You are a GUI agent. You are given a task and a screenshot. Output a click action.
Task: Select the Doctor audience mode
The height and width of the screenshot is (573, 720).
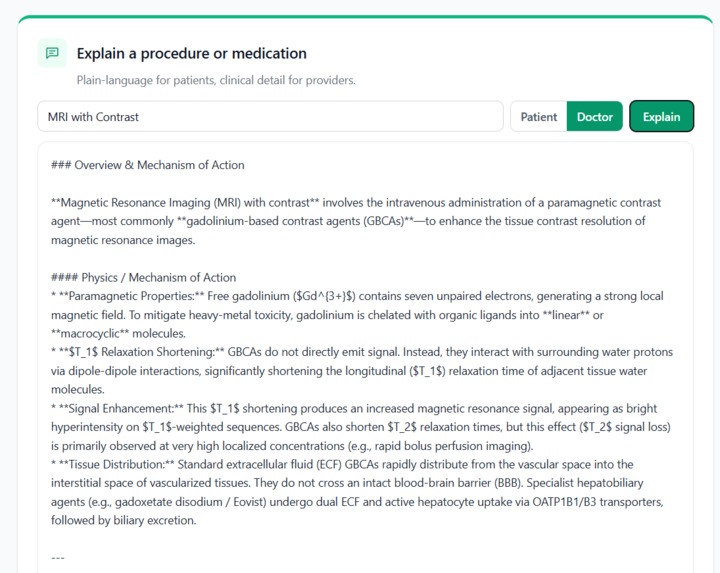595,117
